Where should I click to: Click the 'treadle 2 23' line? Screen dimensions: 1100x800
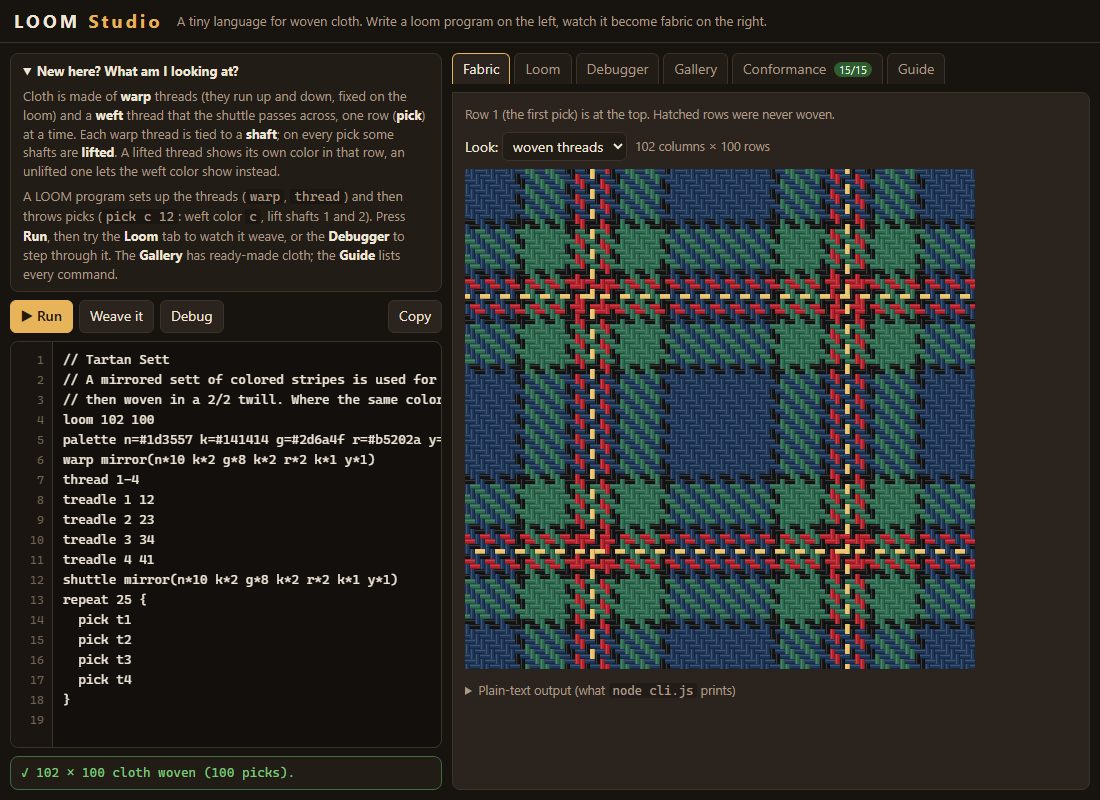point(109,519)
